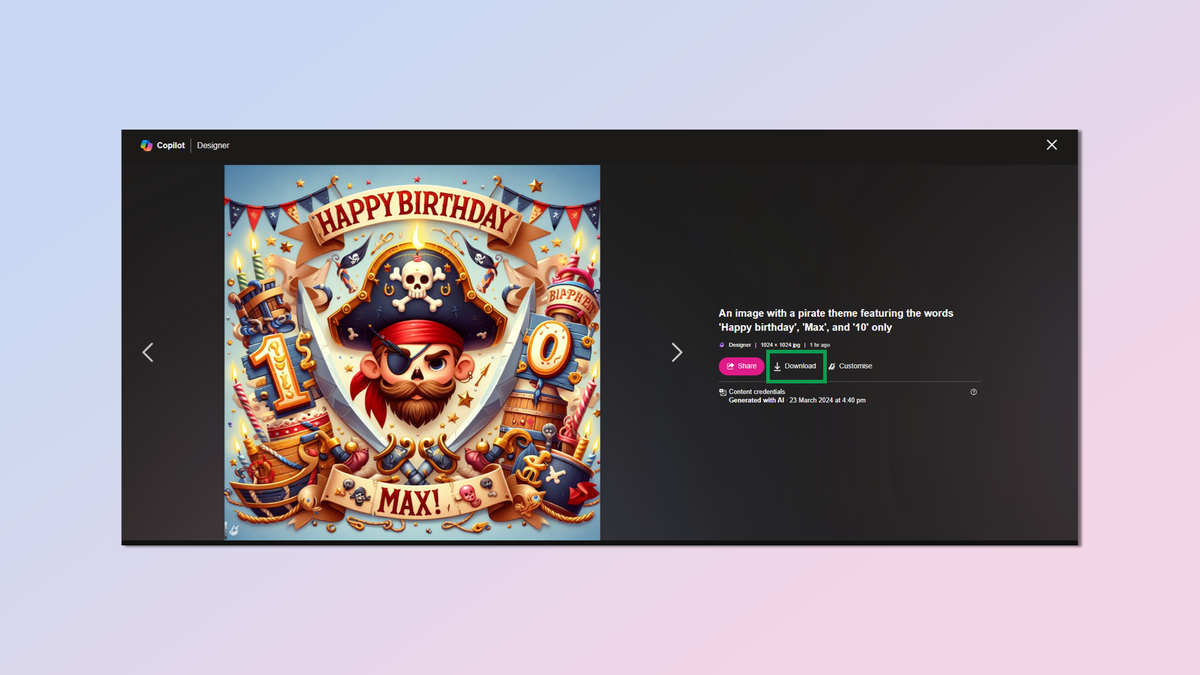The width and height of the screenshot is (1200, 675).
Task: Click the 1 hr ago timestamp
Action: 819,344
